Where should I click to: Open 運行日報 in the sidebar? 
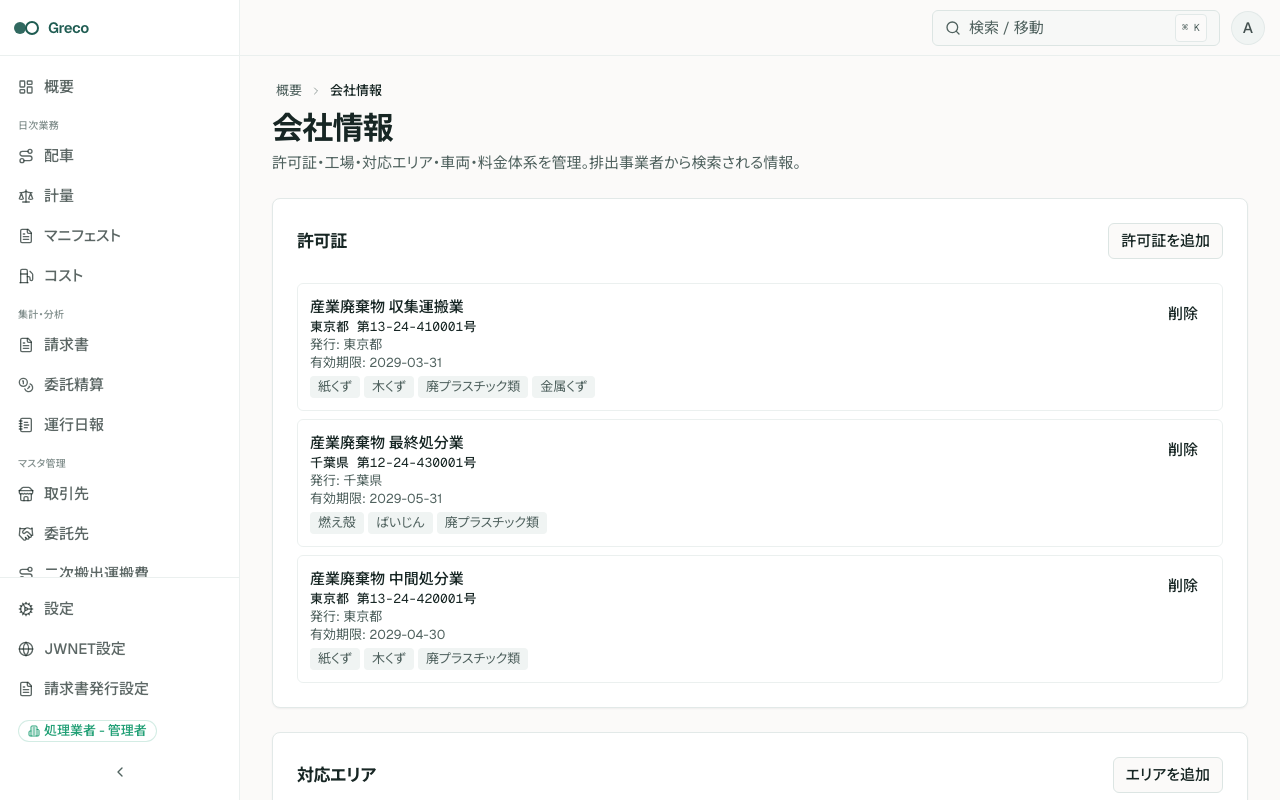click(120, 425)
